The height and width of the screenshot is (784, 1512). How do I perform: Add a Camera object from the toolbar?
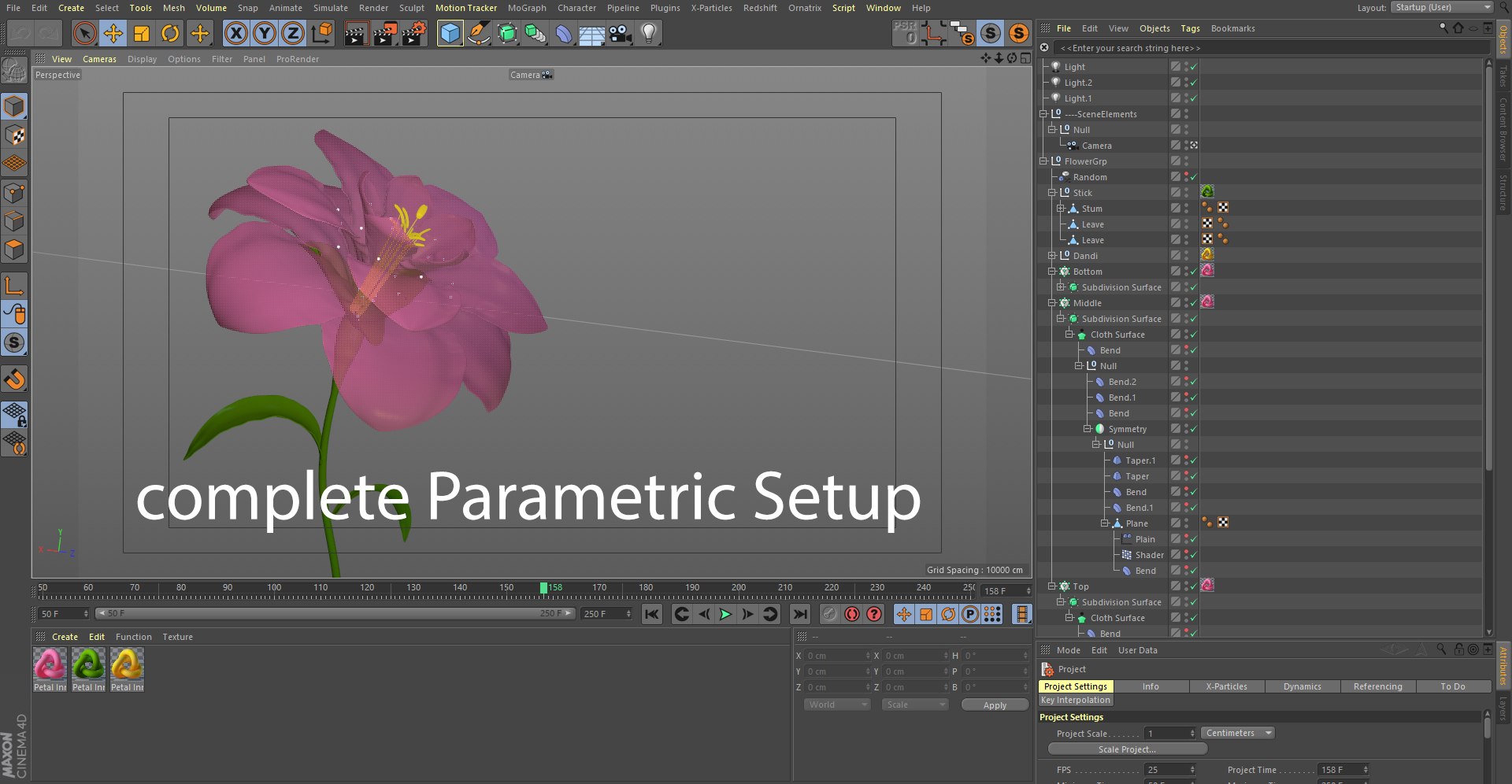click(x=621, y=33)
